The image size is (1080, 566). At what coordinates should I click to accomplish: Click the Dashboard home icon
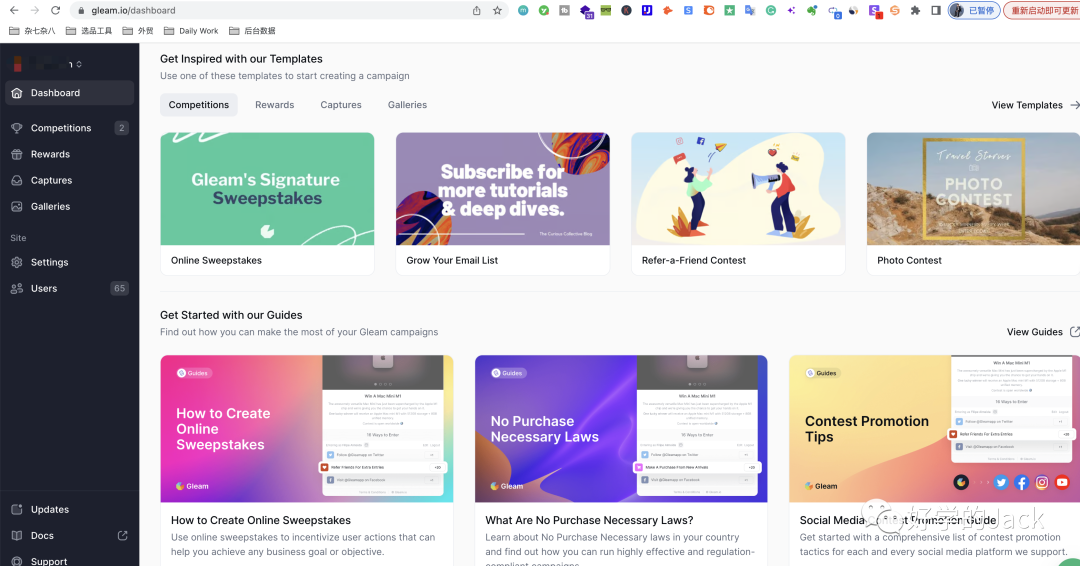tap(17, 93)
